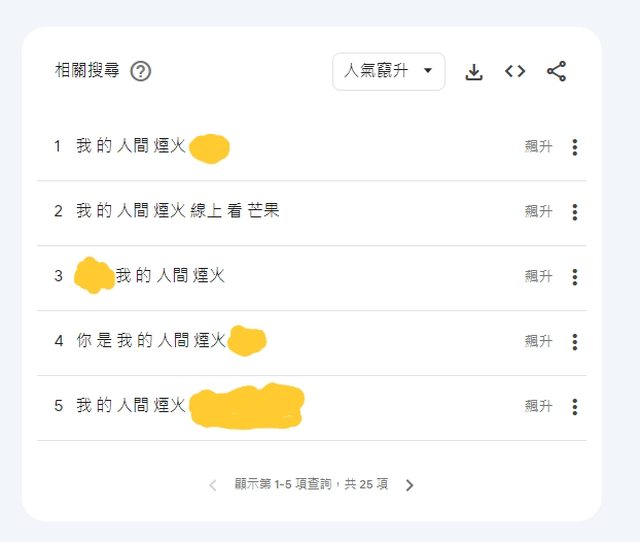Open fifth-ranked related query
The height and width of the screenshot is (542, 640).
pos(131,406)
